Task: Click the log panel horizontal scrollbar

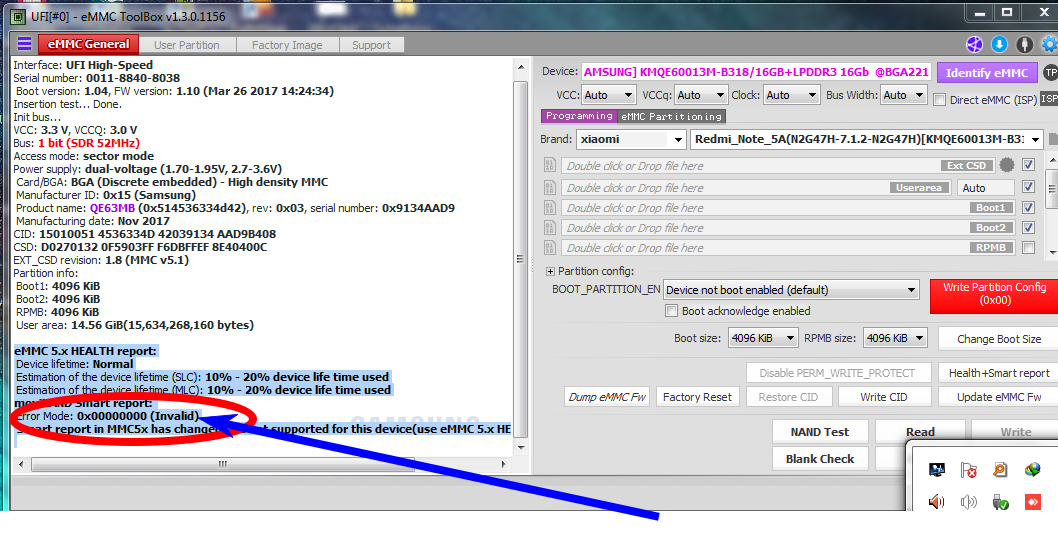Action: point(262,464)
